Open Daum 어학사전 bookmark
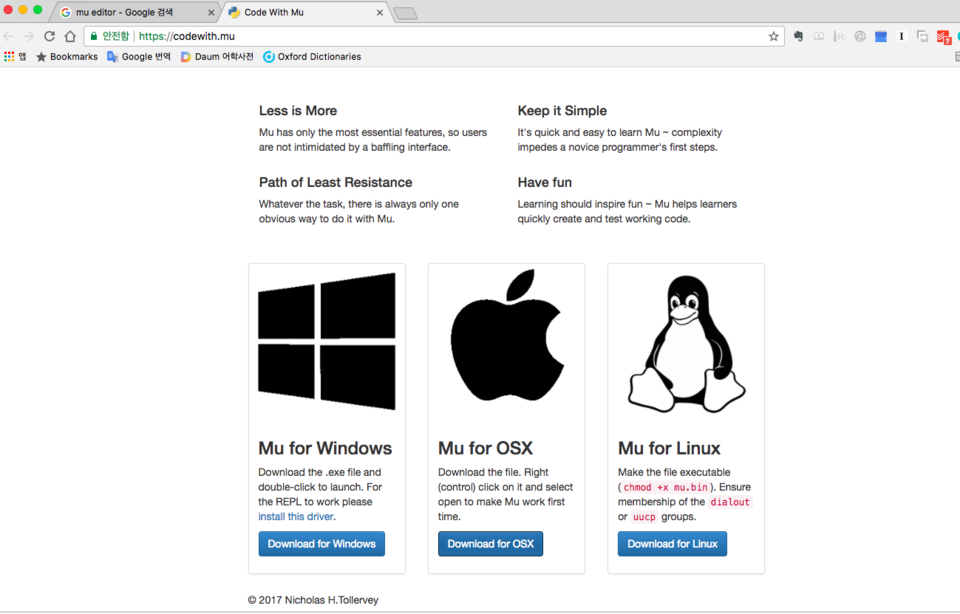This screenshot has width=960, height=614. coord(217,57)
